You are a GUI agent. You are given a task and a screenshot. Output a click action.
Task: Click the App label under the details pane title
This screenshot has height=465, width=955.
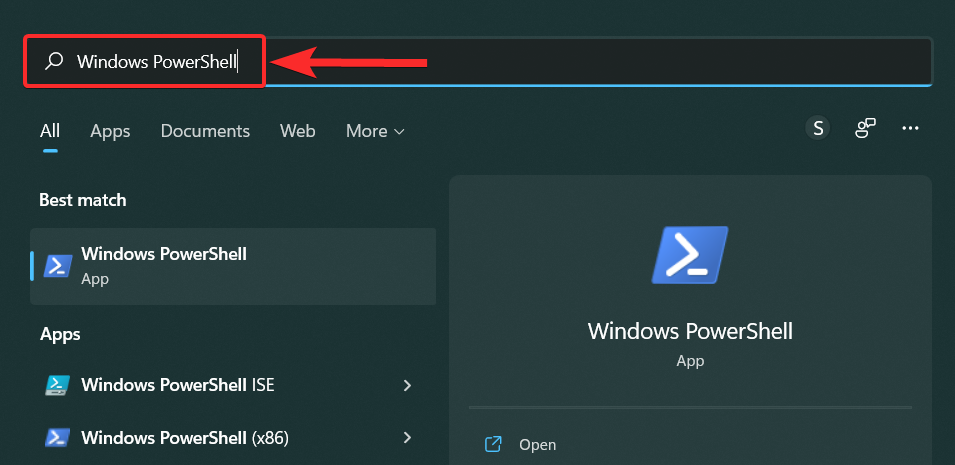[x=690, y=361]
